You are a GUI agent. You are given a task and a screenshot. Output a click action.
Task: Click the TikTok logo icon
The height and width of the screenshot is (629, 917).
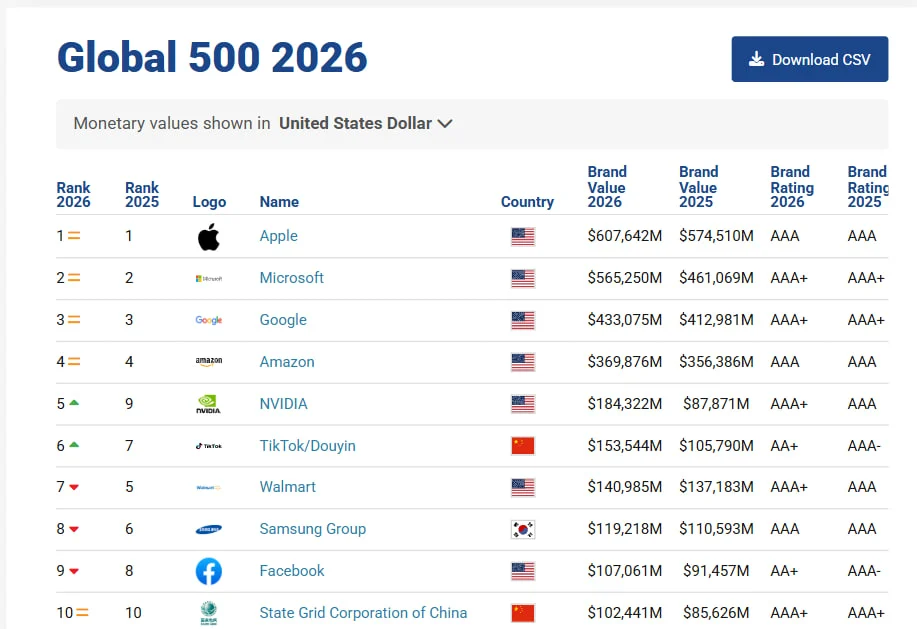pos(208,446)
